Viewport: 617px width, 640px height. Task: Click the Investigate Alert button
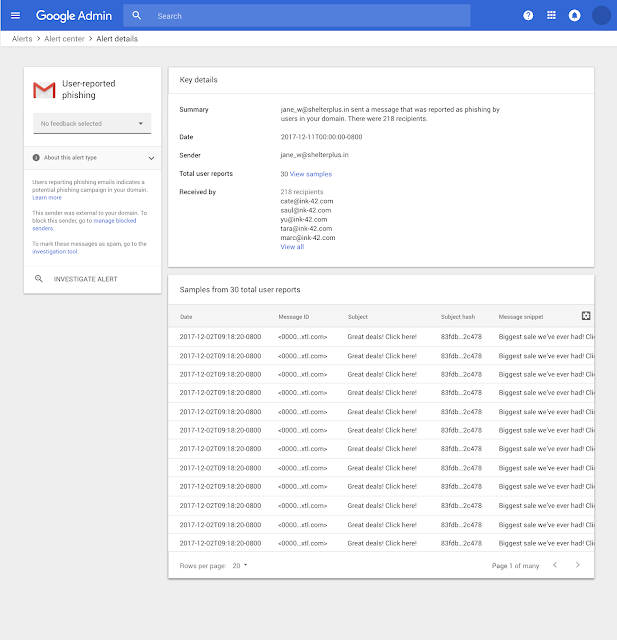tap(85, 279)
